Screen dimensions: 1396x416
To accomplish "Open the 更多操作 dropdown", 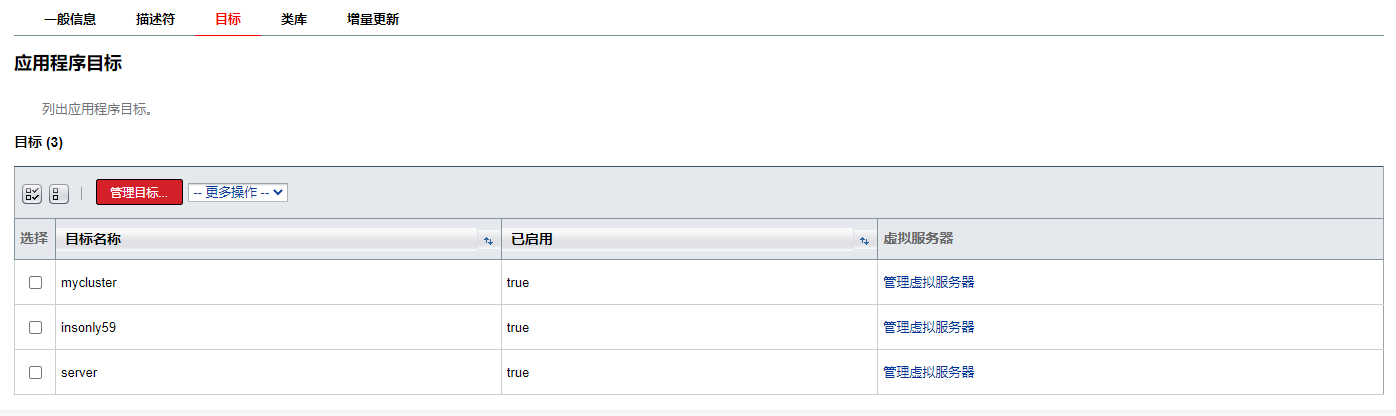I will (238, 192).
